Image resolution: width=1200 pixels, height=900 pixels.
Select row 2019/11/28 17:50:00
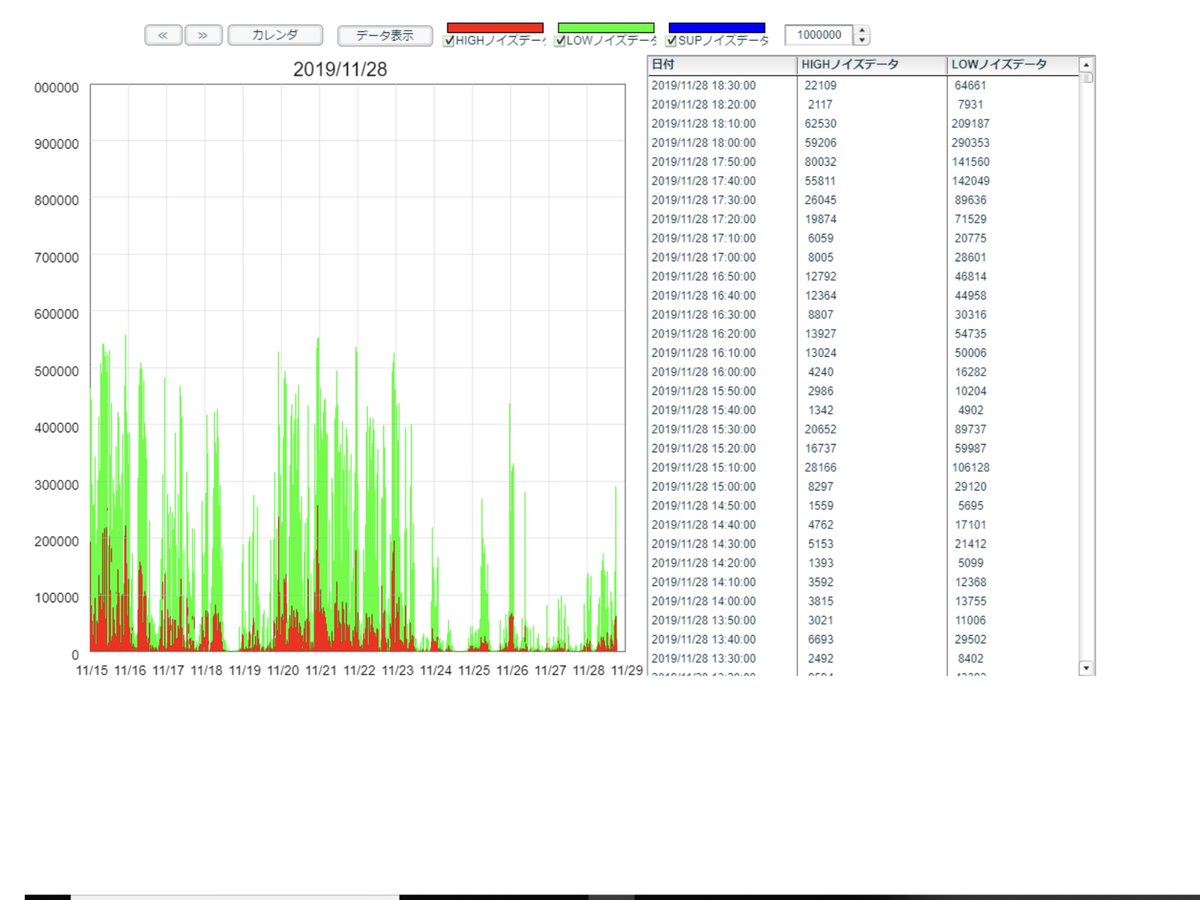863,161
